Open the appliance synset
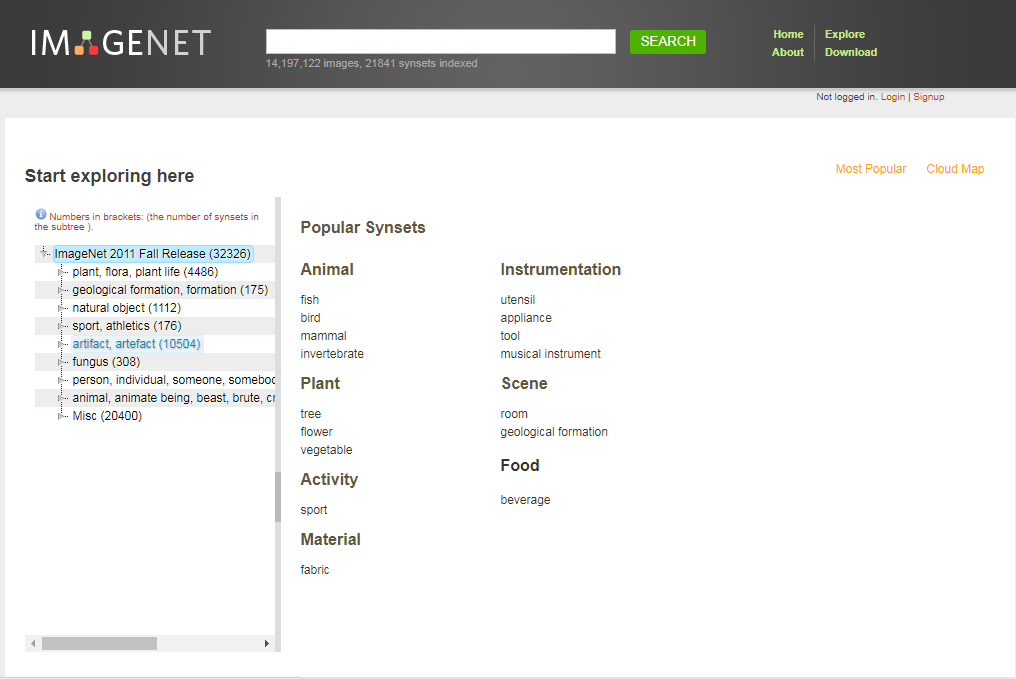 tap(526, 318)
